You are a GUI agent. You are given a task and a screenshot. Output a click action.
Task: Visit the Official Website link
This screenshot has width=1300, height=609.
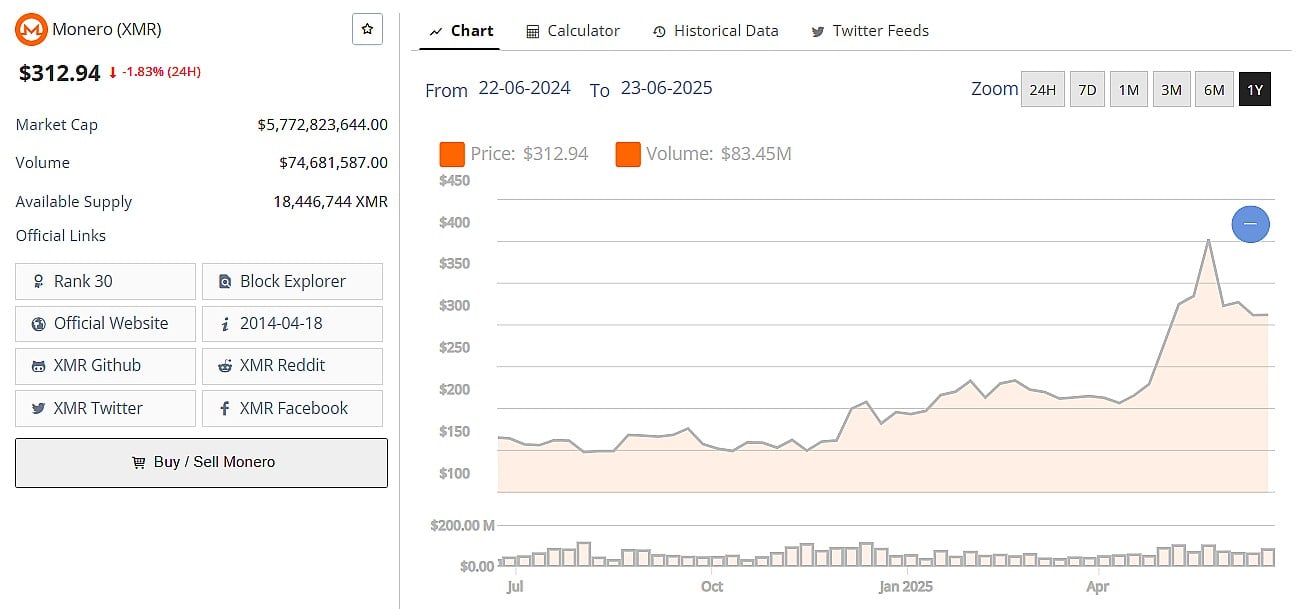coord(105,323)
